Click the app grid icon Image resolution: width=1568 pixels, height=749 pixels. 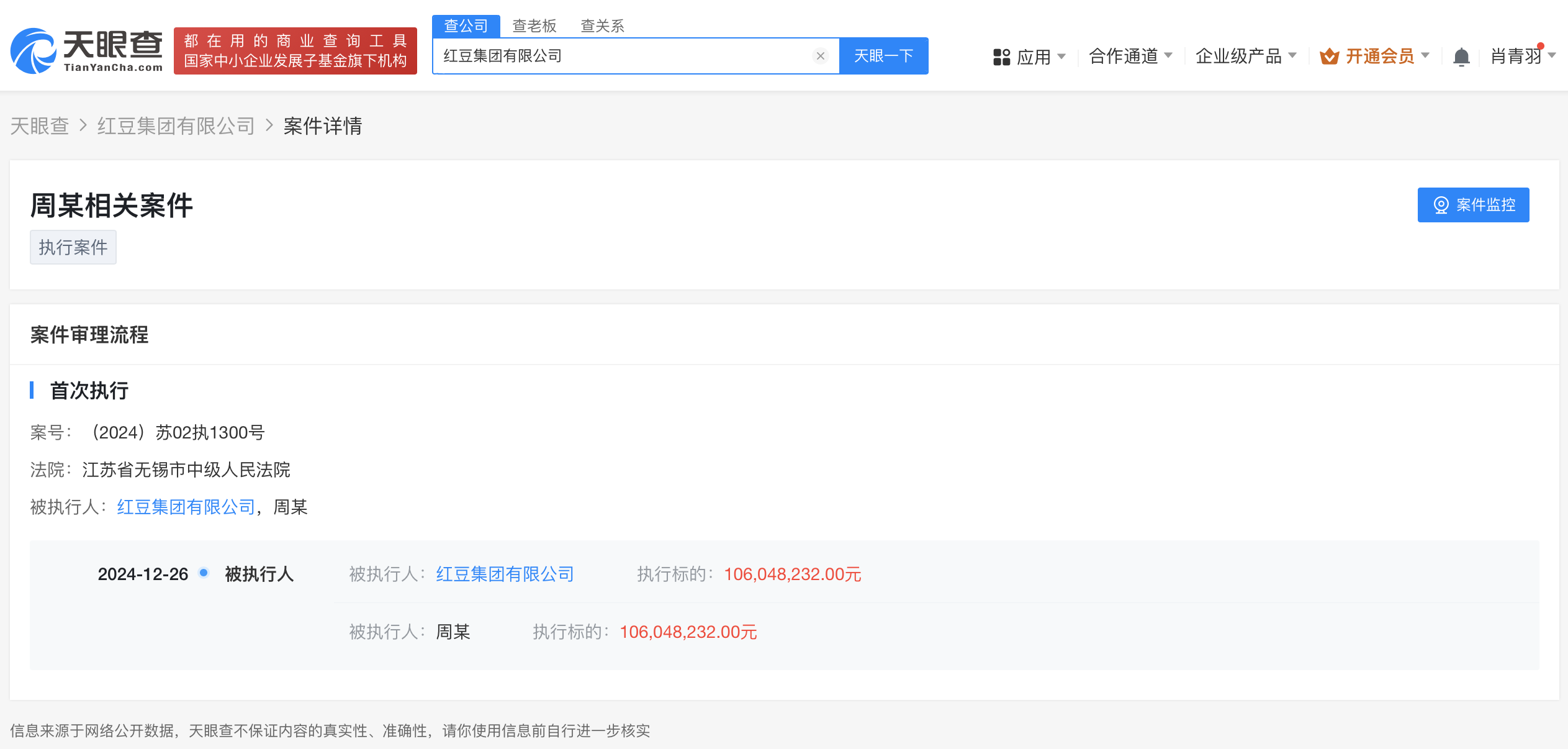(x=1001, y=57)
